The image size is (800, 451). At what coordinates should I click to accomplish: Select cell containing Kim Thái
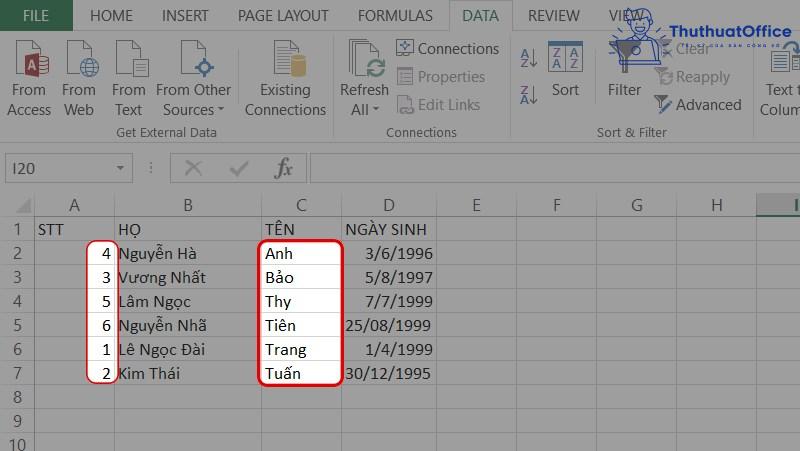click(x=188, y=373)
